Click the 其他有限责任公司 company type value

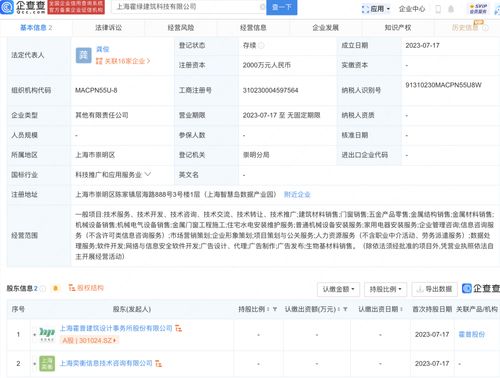pyautogui.click(x=102, y=115)
